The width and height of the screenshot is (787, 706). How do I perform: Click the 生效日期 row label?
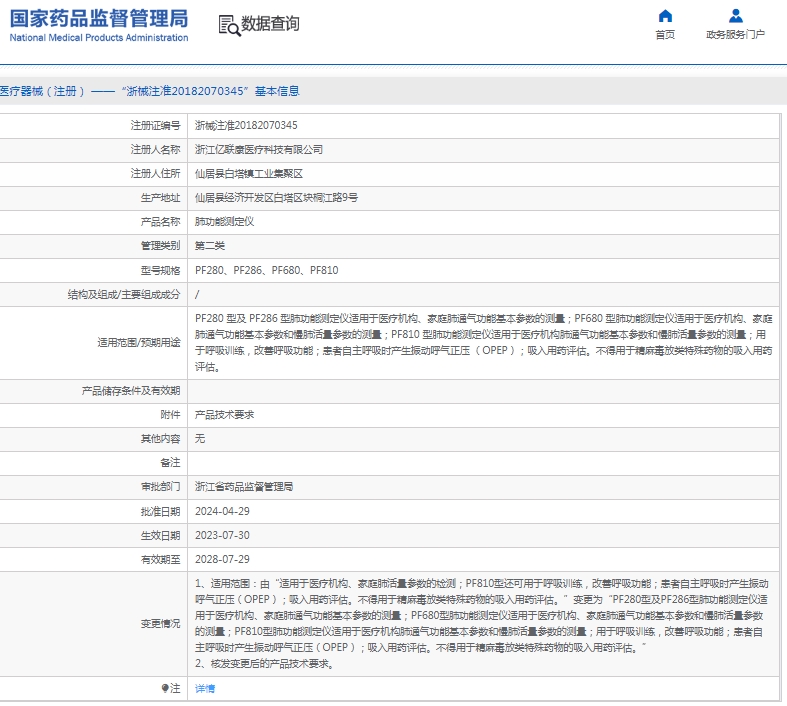click(160, 535)
